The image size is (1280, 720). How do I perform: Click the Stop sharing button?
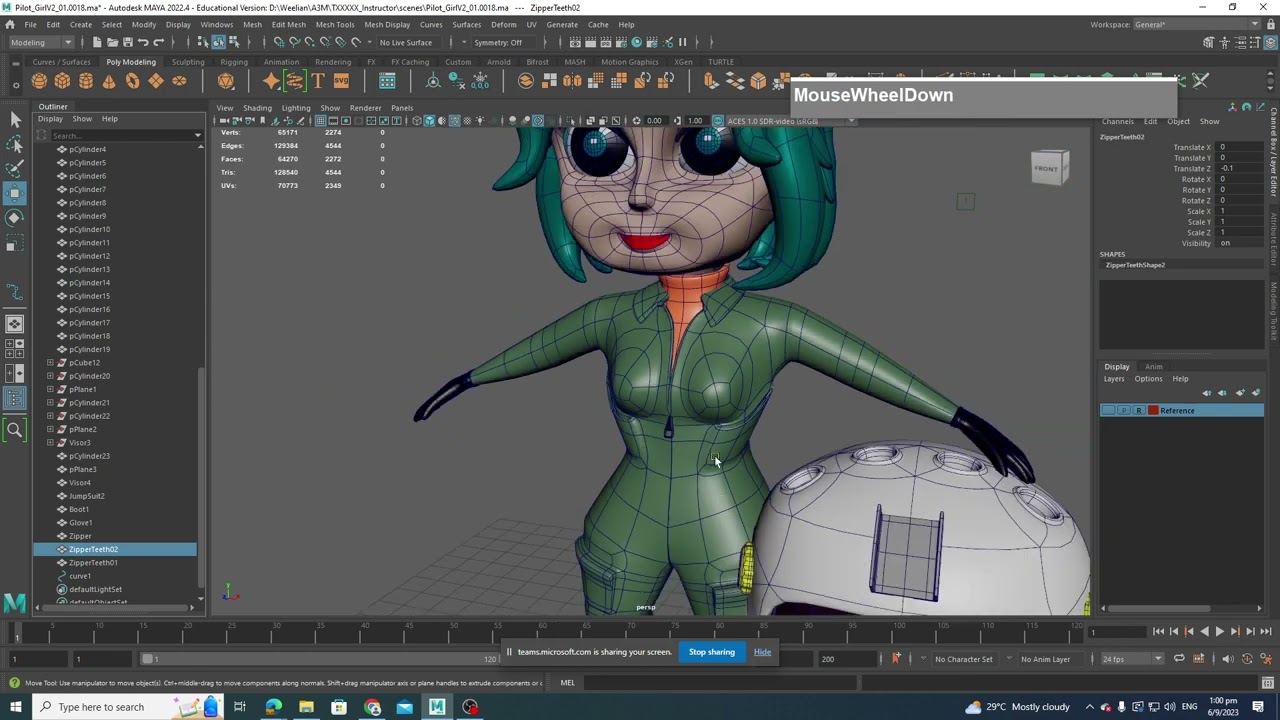(711, 652)
